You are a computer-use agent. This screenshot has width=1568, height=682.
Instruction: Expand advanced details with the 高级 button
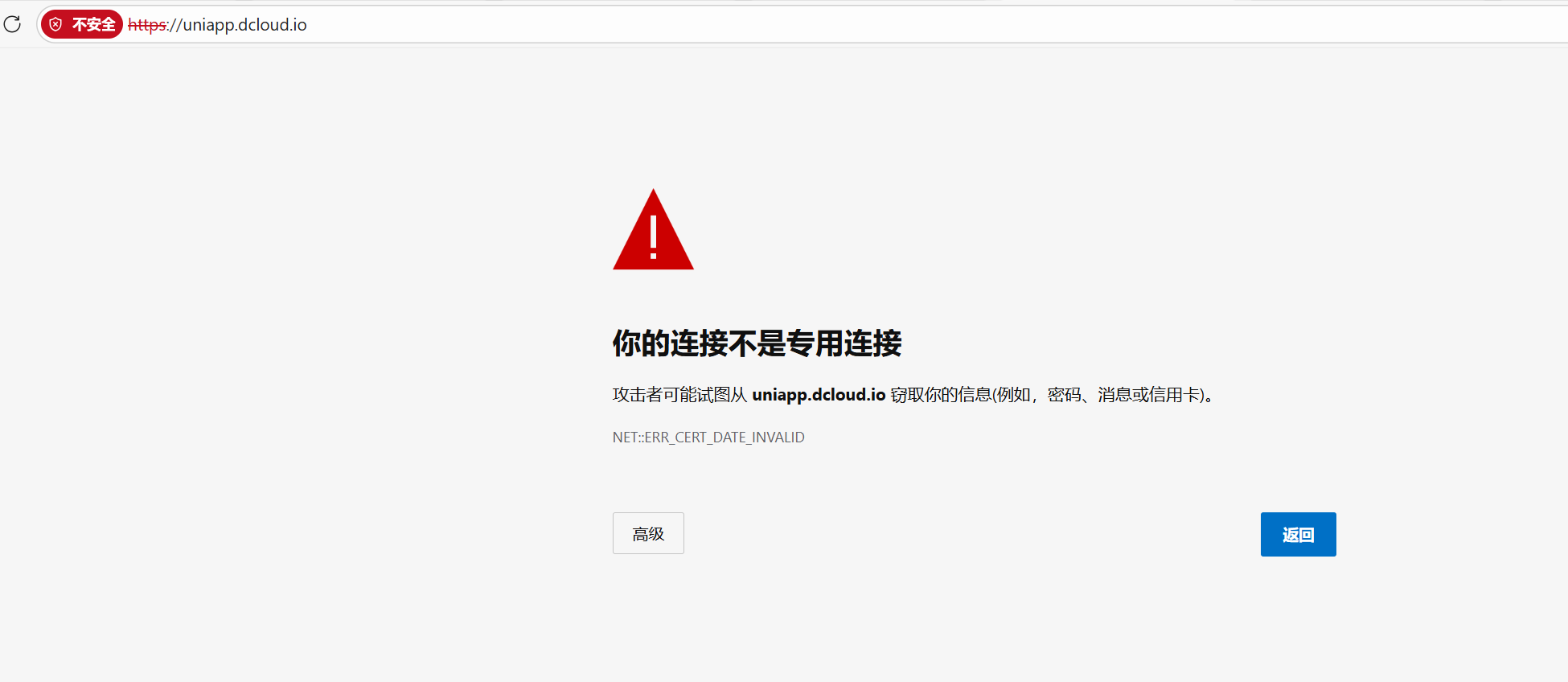(648, 533)
